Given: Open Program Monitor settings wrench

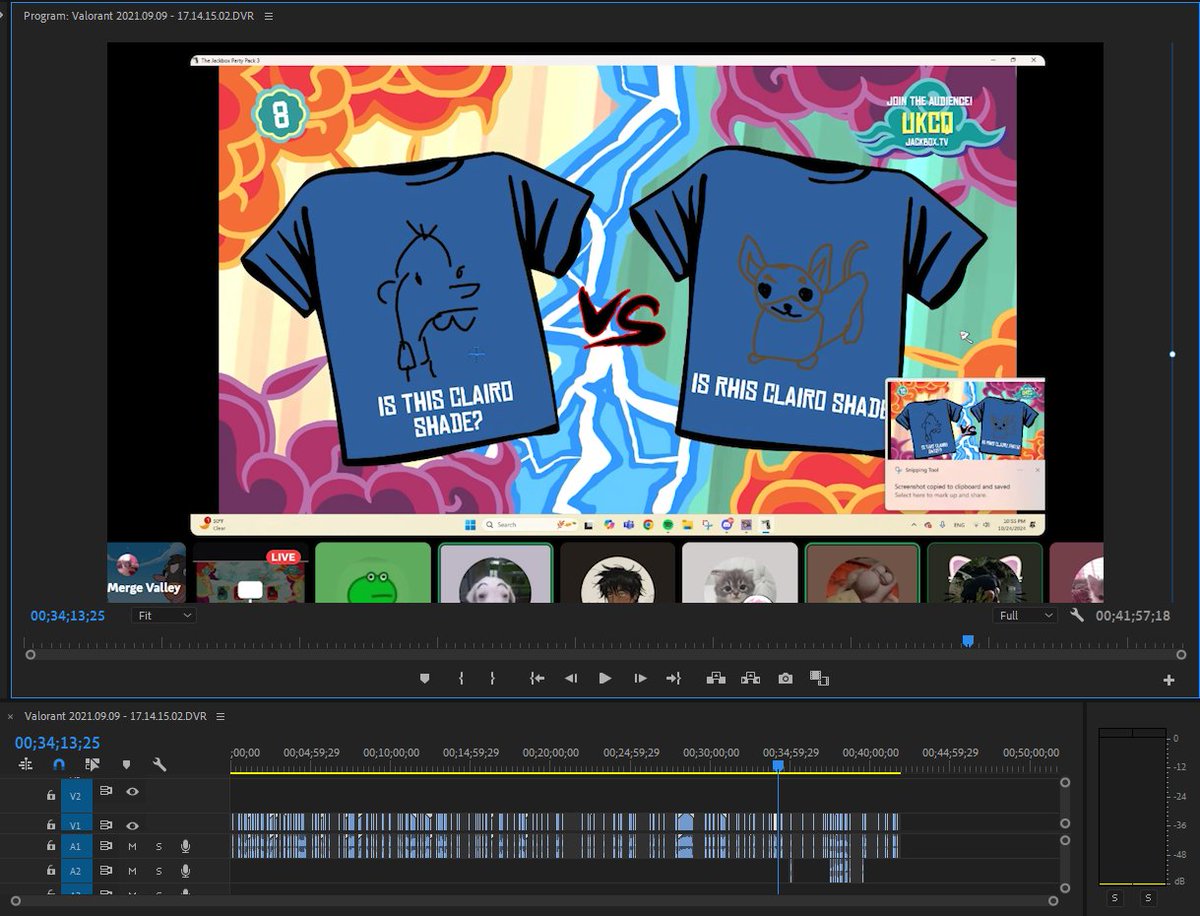Looking at the screenshot, I should tap(1077, 615).
